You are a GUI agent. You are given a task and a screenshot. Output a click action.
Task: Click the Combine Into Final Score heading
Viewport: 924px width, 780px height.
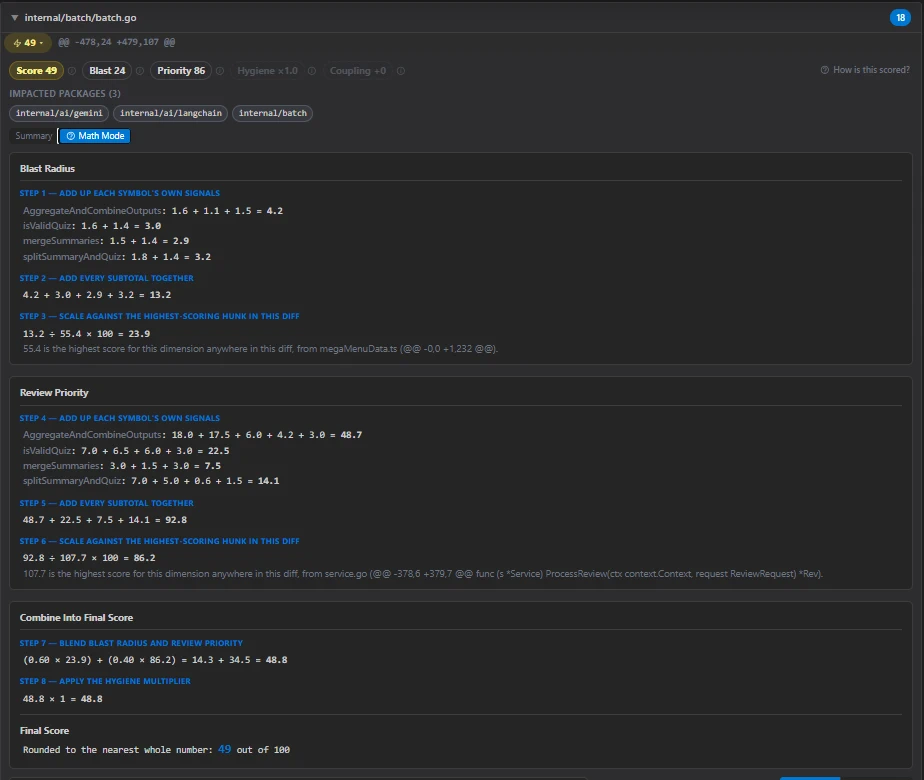pos(77,618)
